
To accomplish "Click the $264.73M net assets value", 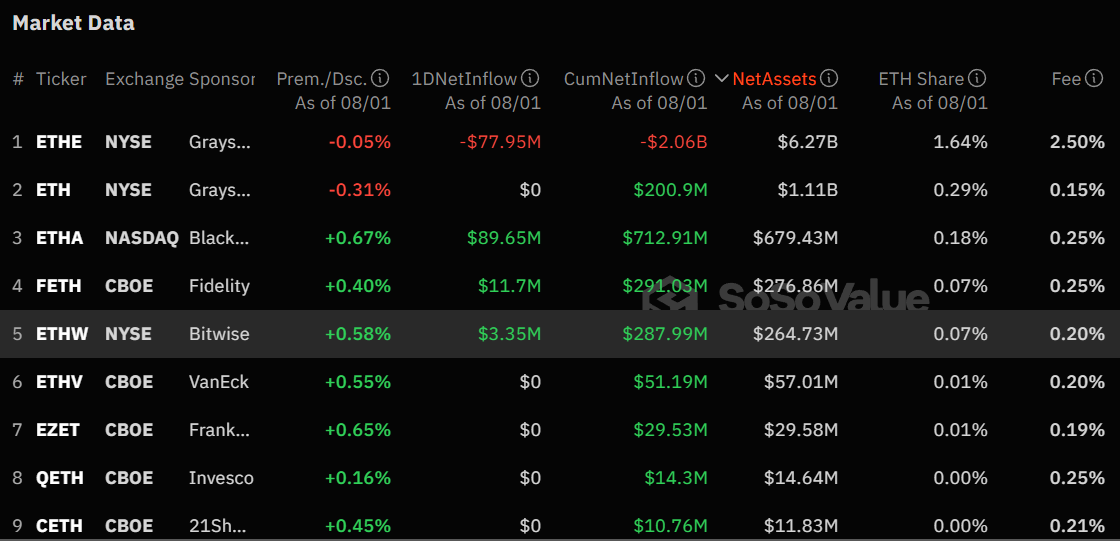I will coord(796,334).
